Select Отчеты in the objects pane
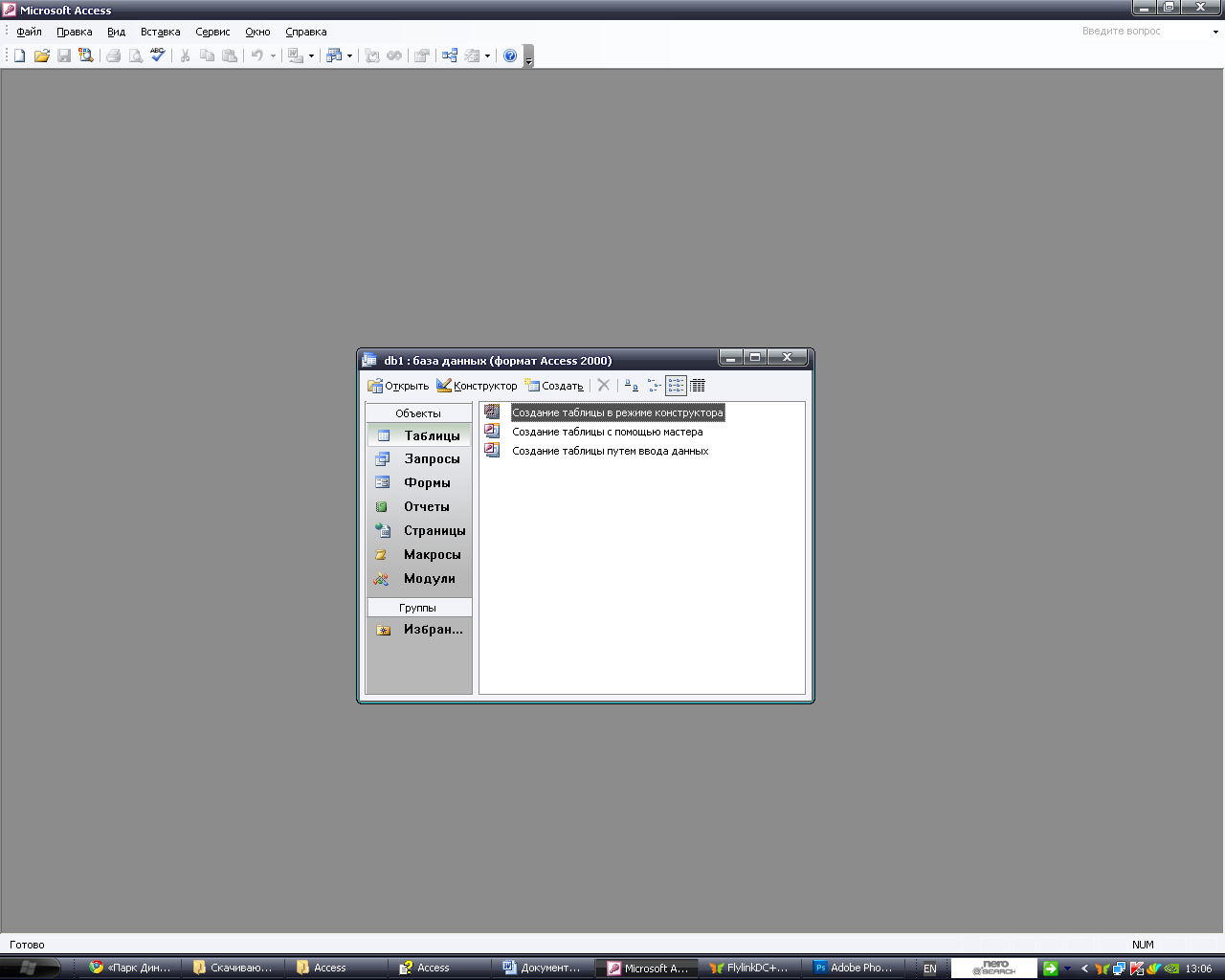 [x=419, y=507]
